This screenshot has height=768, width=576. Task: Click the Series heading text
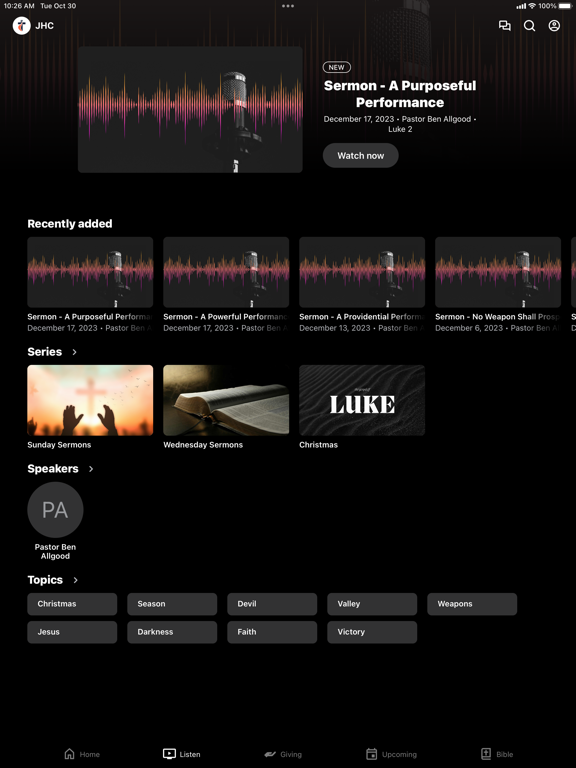45,352
